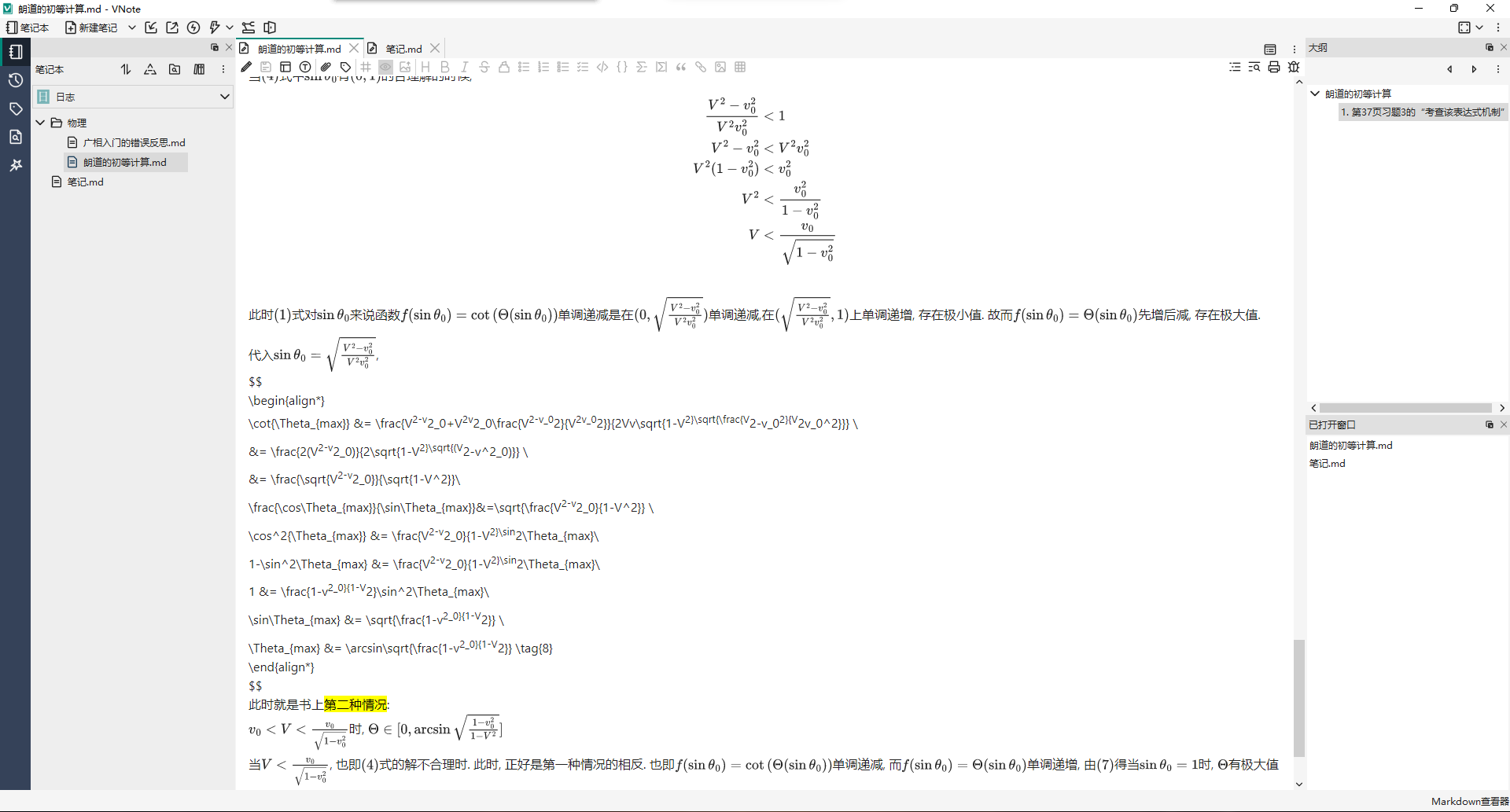Viewport: 1510px width, 812px height.
Task: Open the full-screen options dropdown arrow
Action: [x=1479, y=28]
